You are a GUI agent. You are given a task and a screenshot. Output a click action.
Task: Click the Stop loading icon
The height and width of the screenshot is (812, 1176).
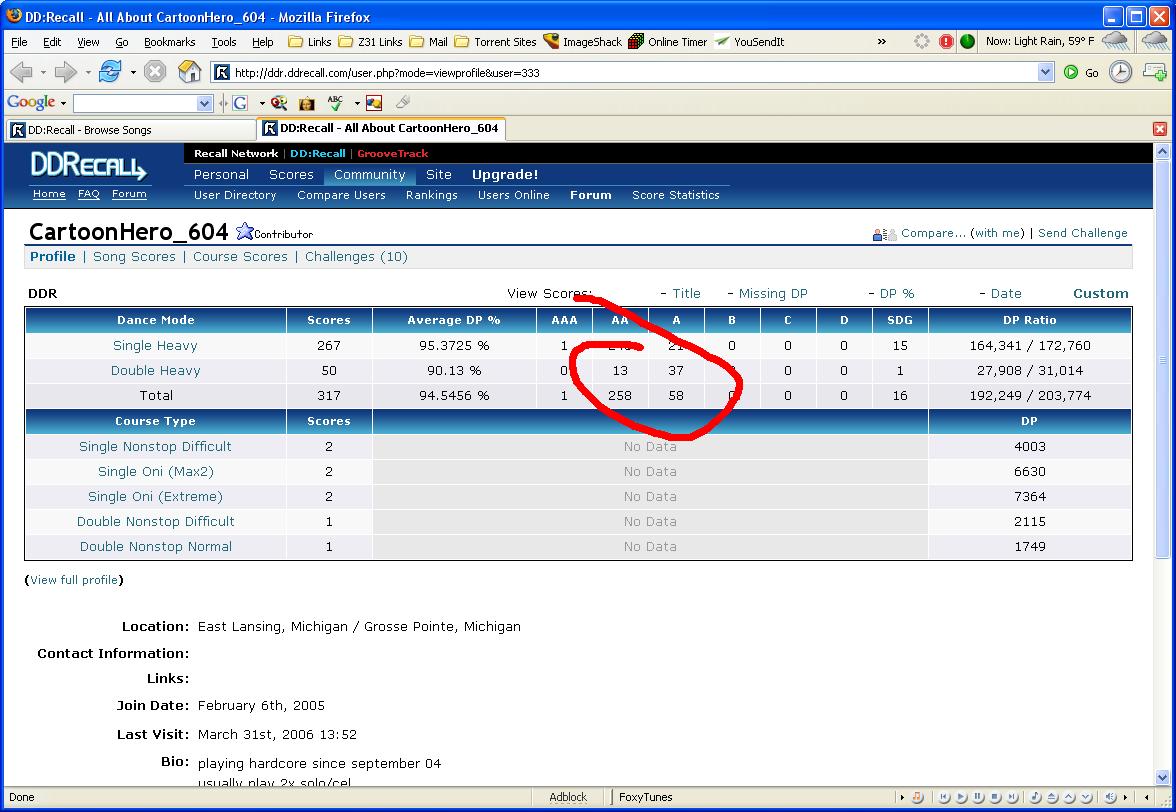pyautogui.click(x=154, y=72)
